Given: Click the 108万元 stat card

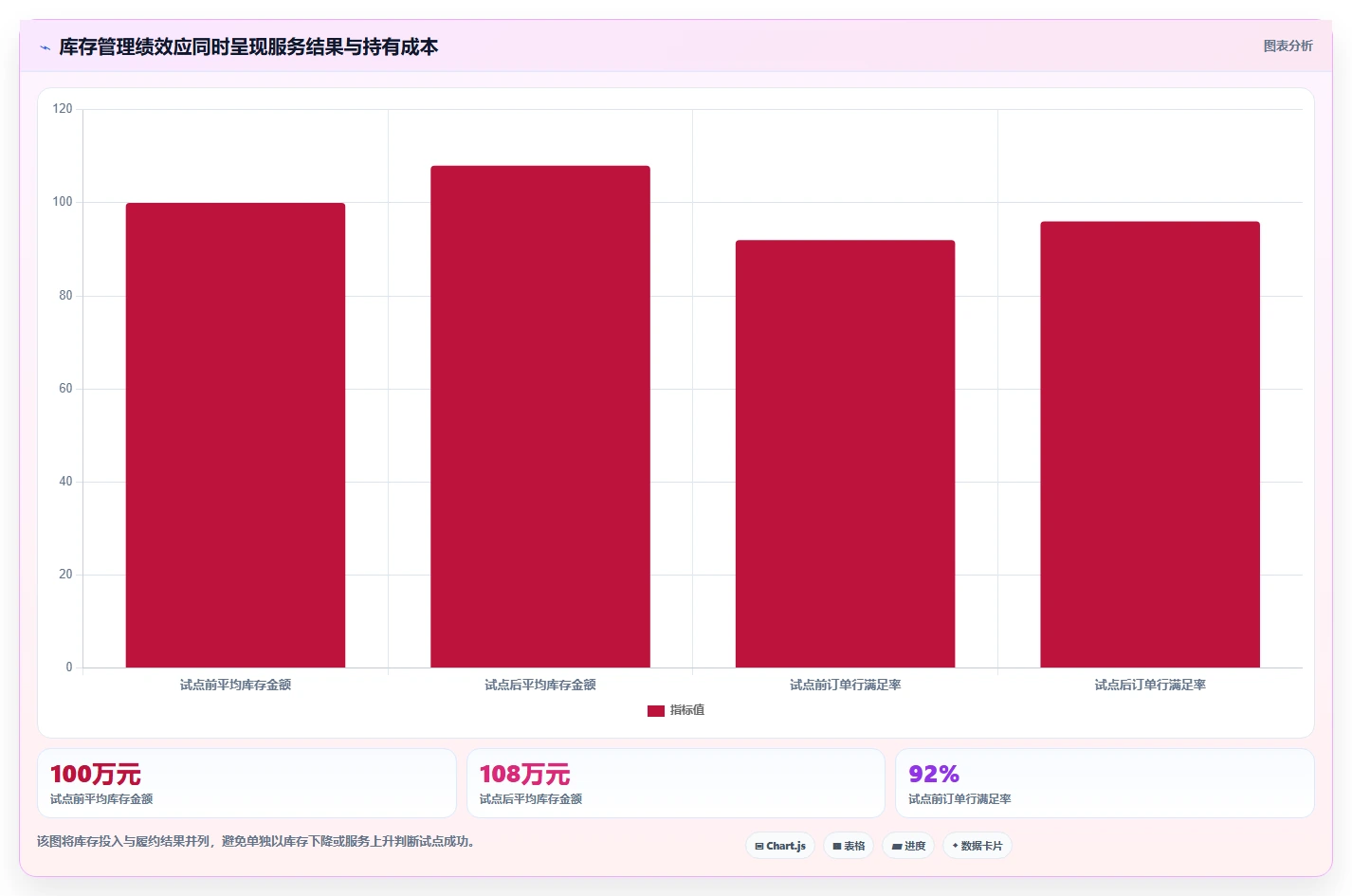Looking at the screenshot, I should click(676, 783).
